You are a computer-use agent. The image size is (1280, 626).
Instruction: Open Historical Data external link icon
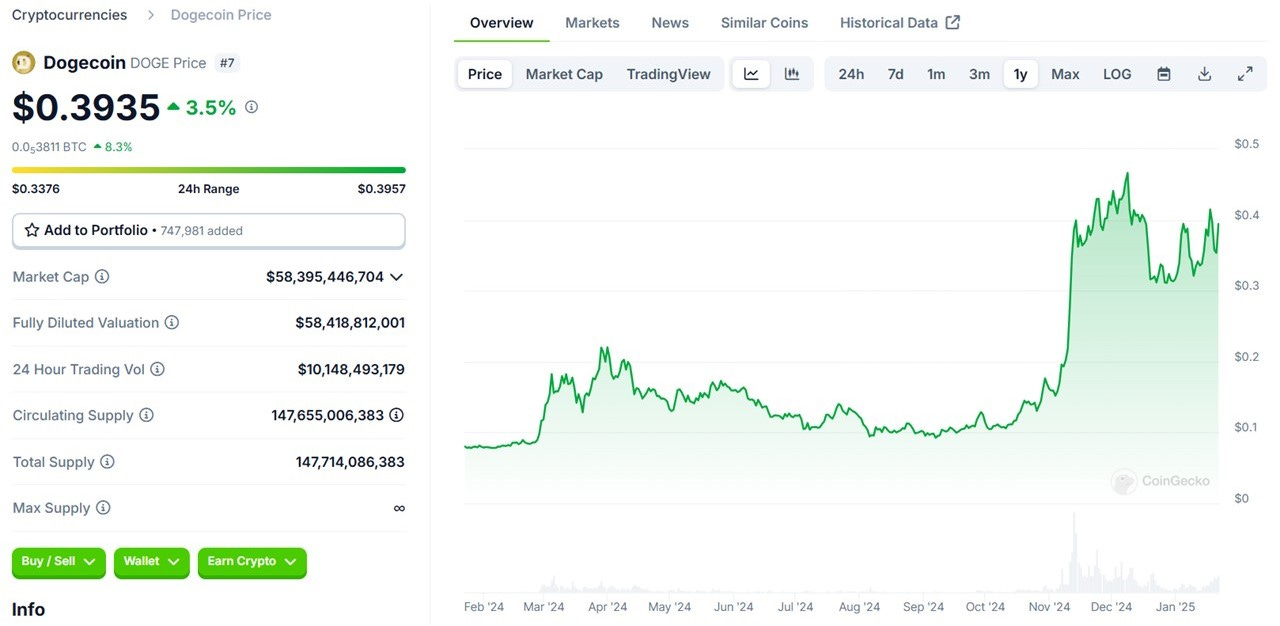(953, 22)
